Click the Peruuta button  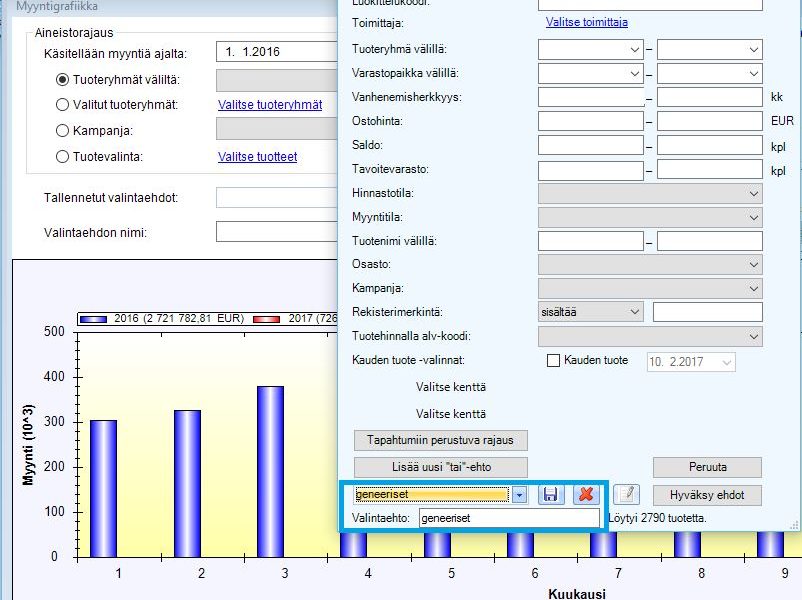707,467
